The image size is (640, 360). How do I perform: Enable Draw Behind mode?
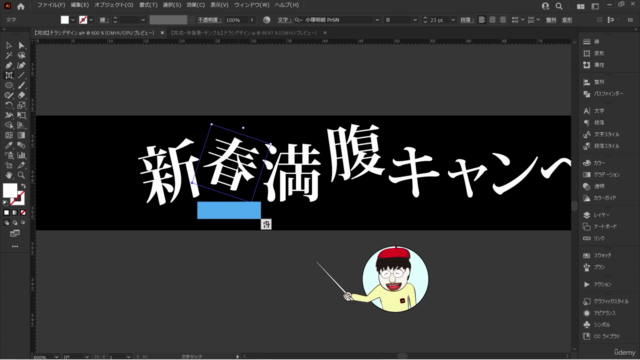pyautogui.click(x=15, y=223)
